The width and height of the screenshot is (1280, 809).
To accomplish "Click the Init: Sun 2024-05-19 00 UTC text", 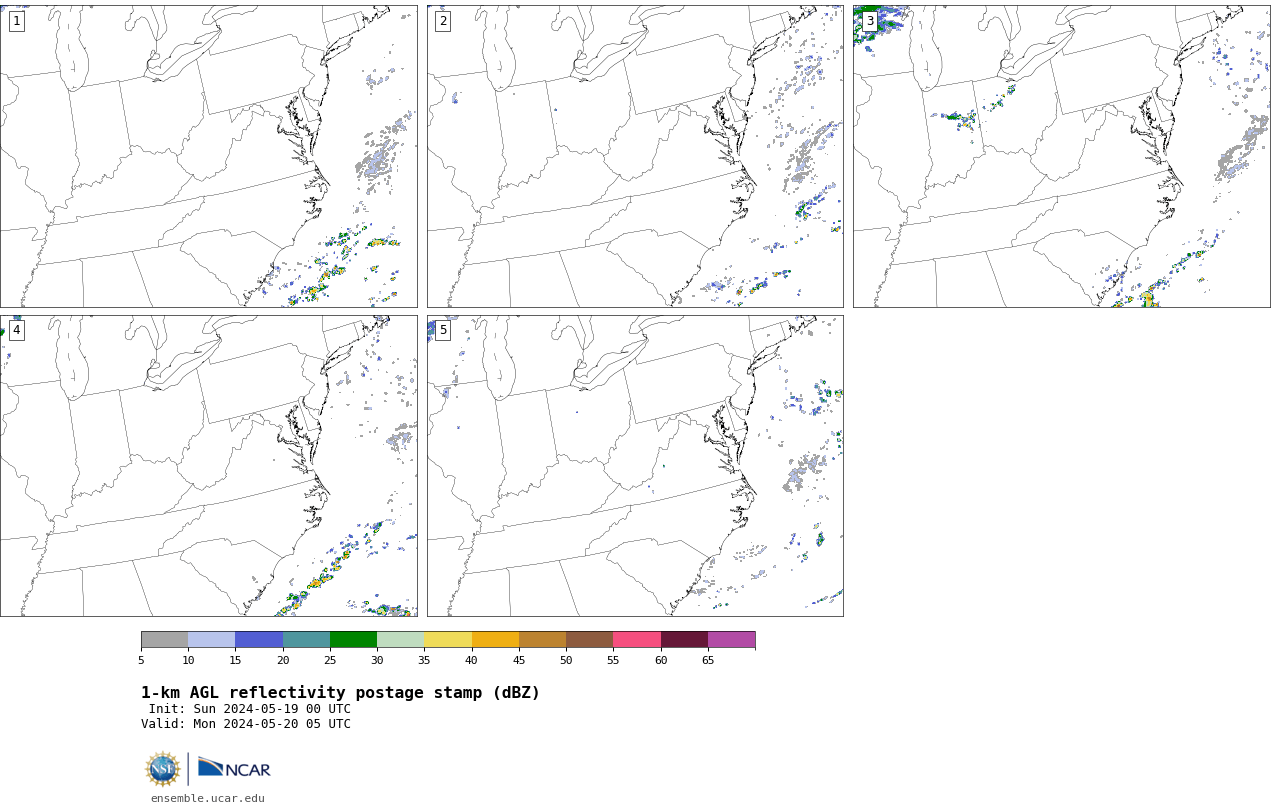I will 250,709.
